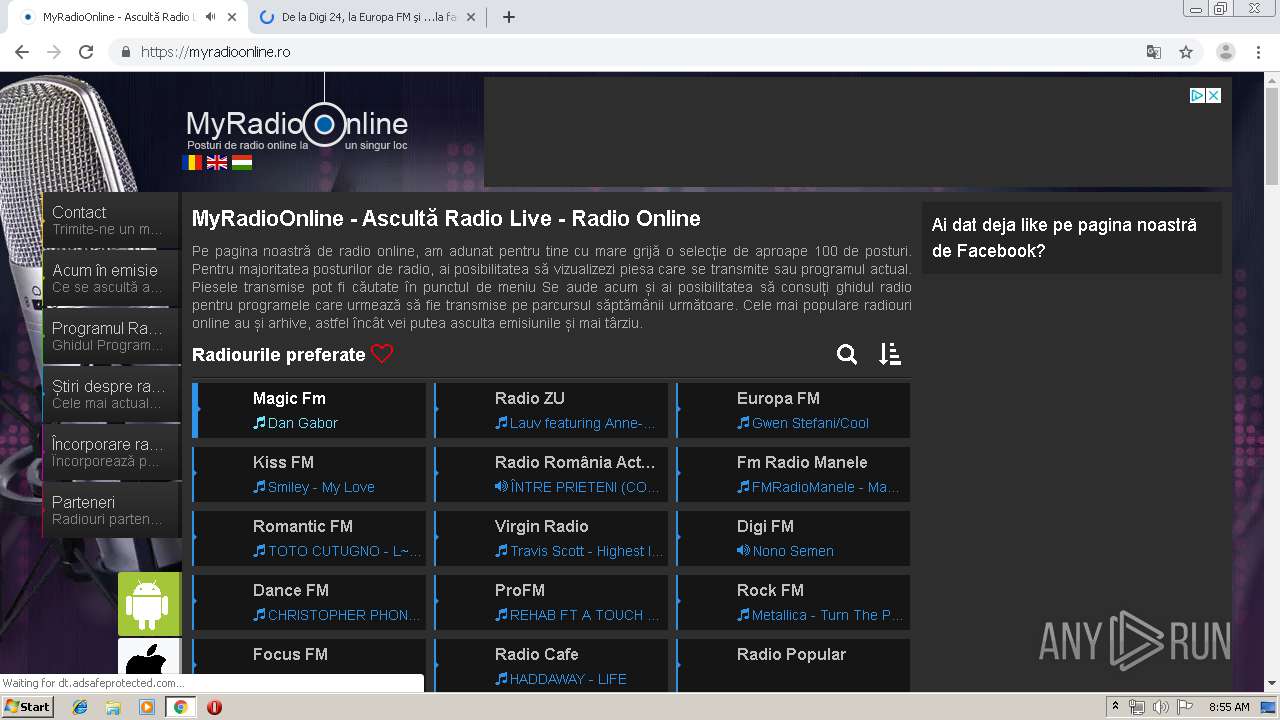Open the Focus FM station
The height and width of the screenshot is (720, 1280).
point(309,665)
